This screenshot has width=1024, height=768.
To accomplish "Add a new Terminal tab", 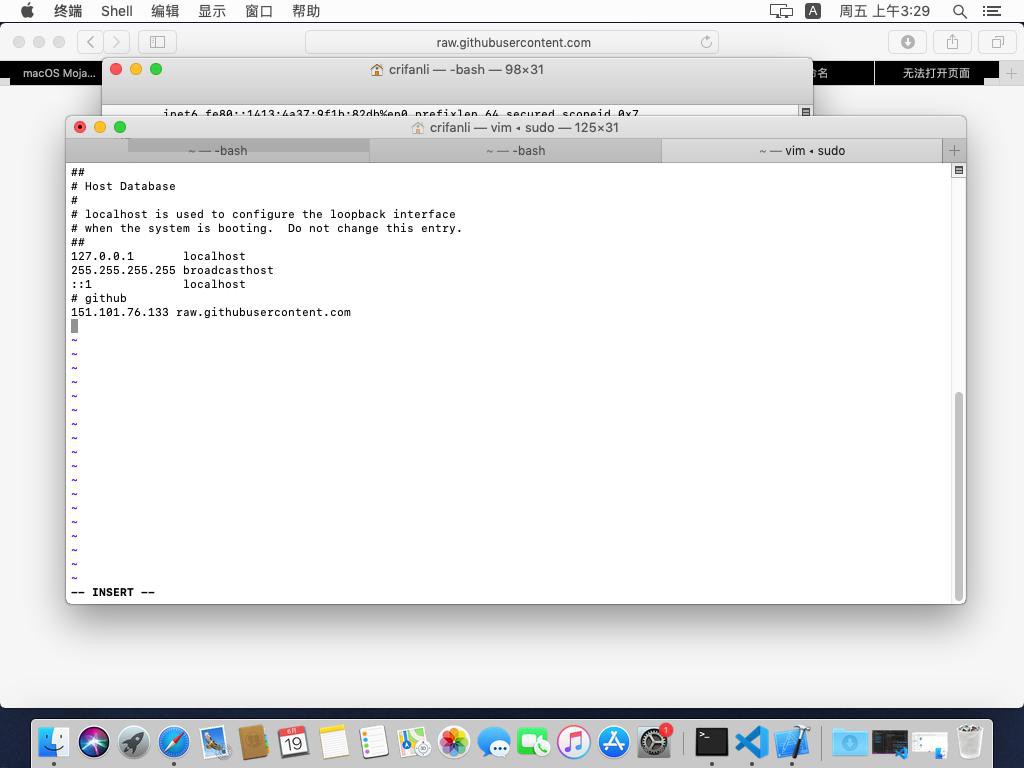I will coord(954,151).
